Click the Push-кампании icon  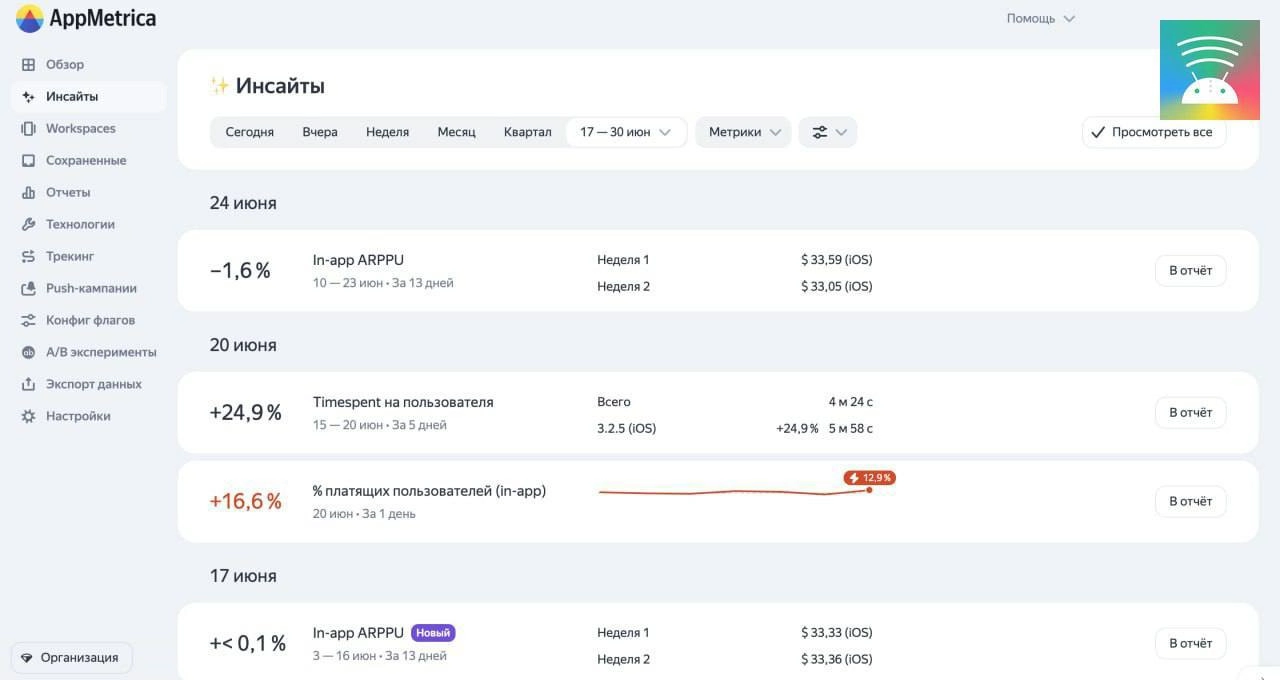[28, 289]
